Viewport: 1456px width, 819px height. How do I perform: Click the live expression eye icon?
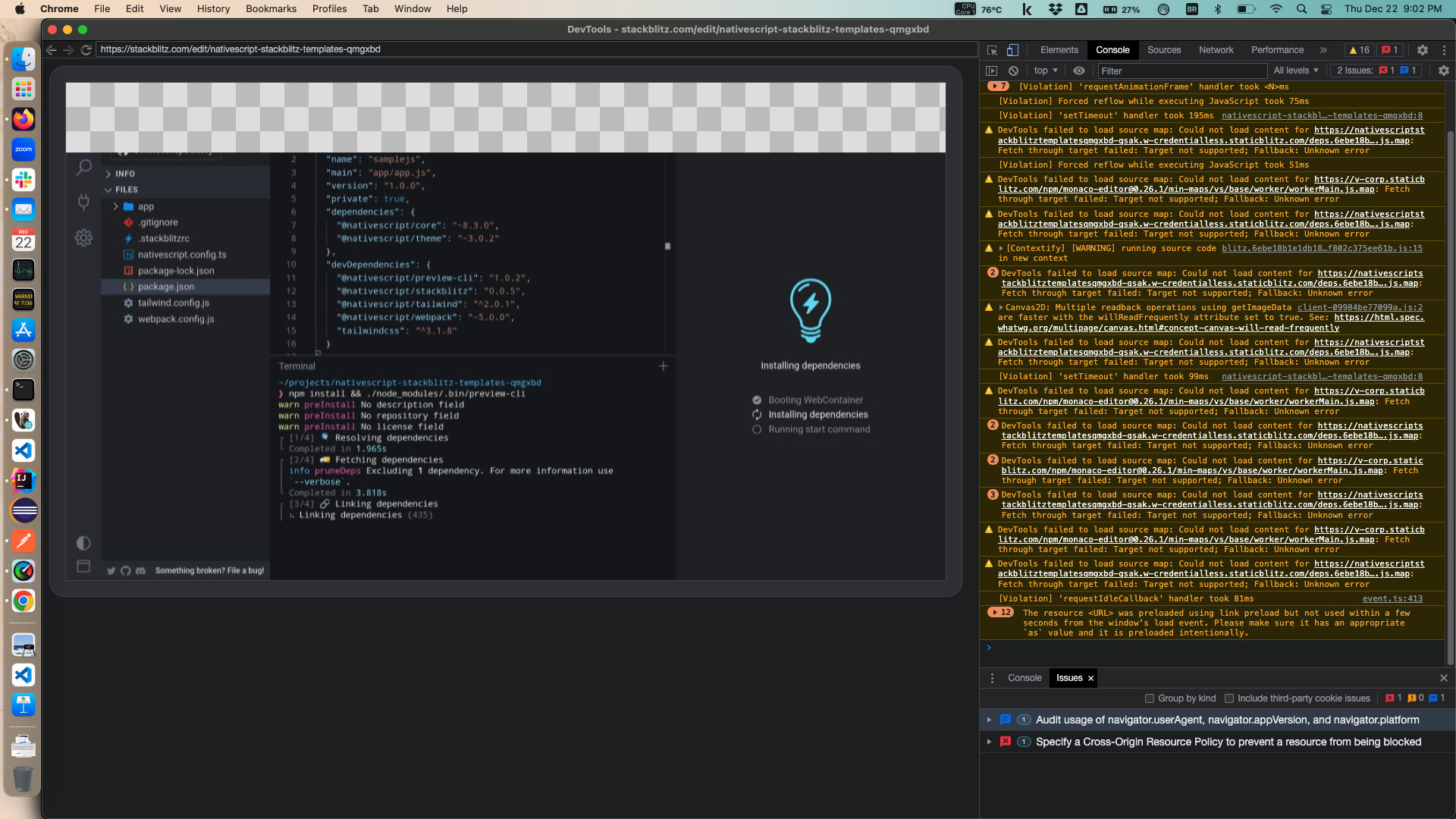pyautogui.click(x=1079, y=71)
